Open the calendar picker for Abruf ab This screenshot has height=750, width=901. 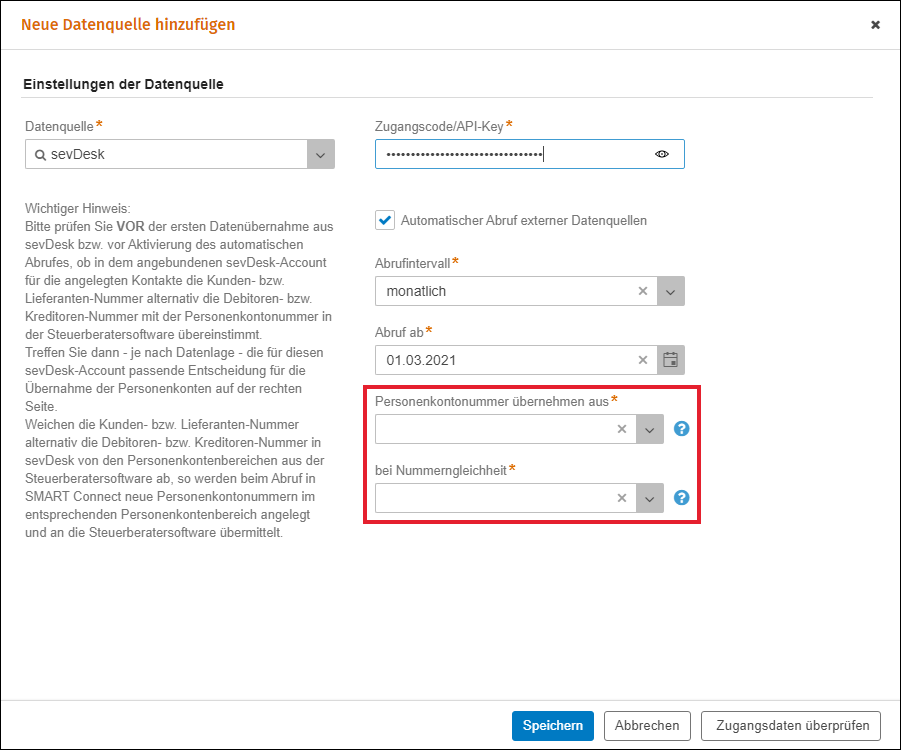click(671, 360)
